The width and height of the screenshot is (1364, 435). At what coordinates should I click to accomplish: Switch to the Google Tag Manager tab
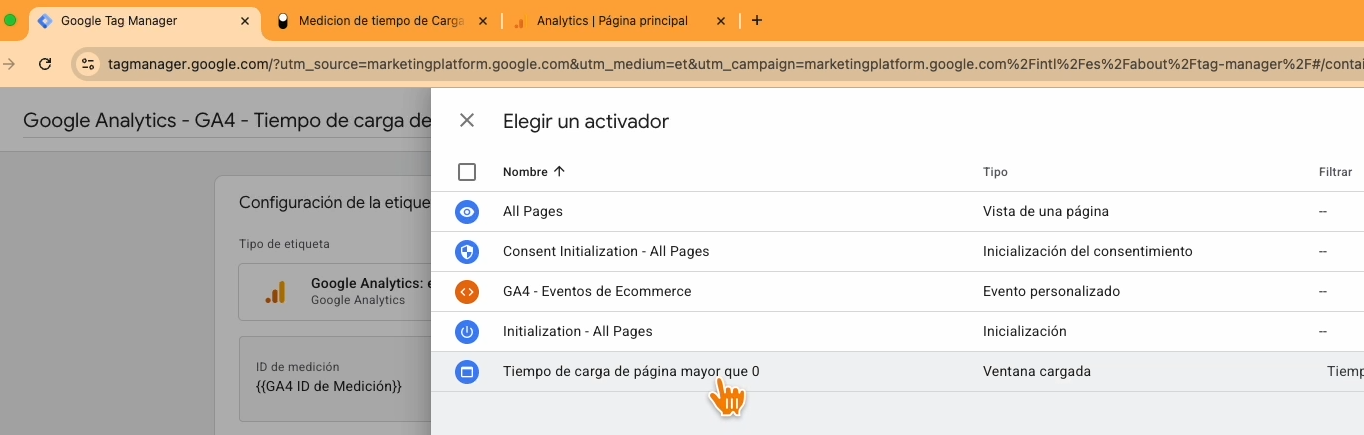pyautogui.click(x=143, y=21)
